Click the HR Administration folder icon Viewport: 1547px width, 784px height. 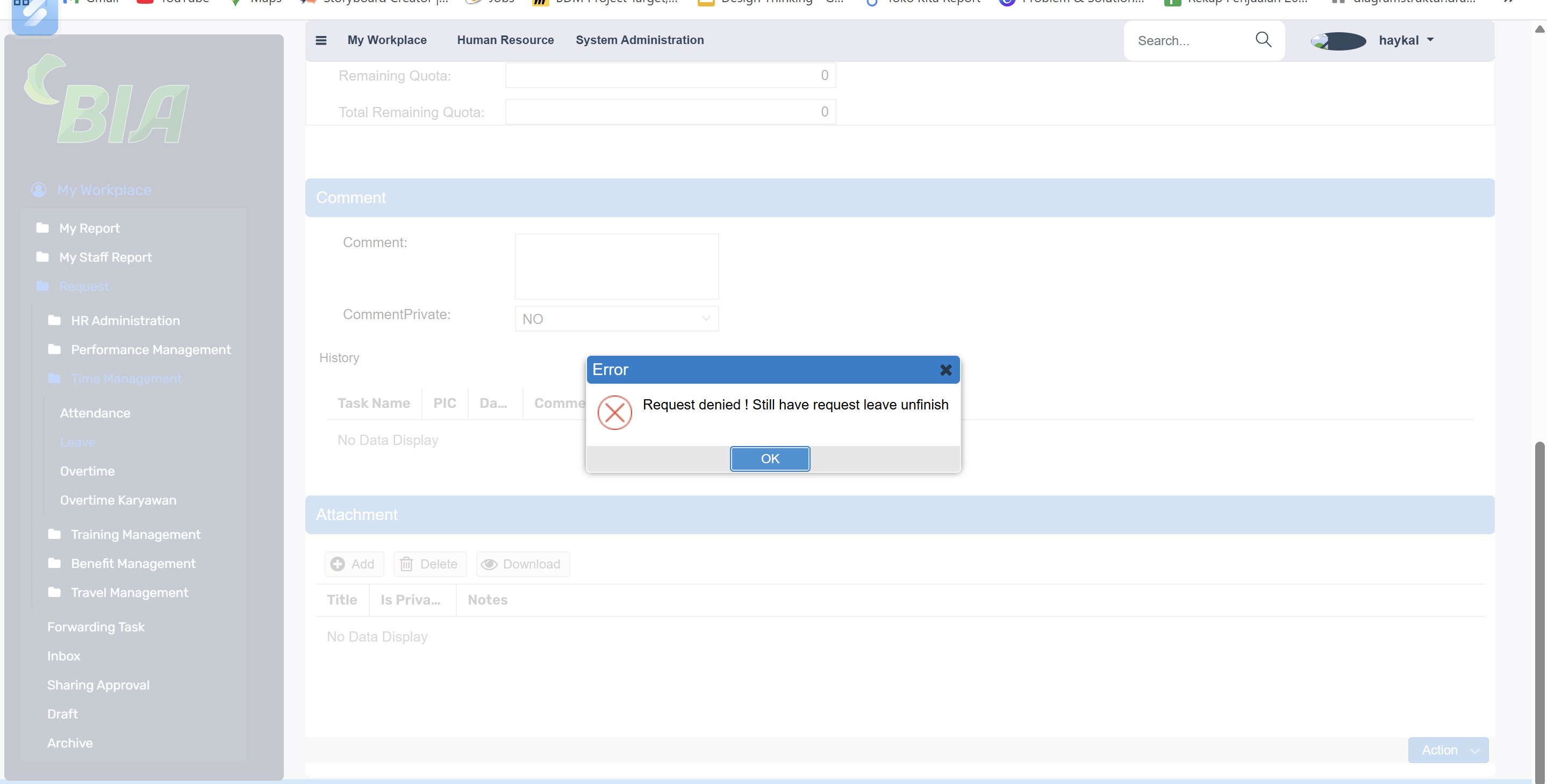pos(55,321)
